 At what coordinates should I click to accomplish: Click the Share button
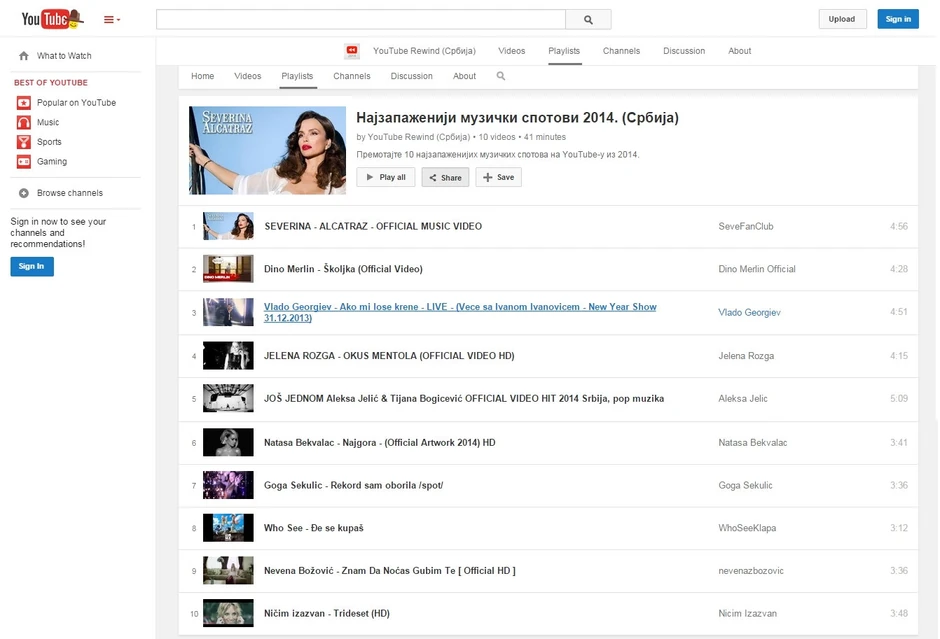(445, 177)
